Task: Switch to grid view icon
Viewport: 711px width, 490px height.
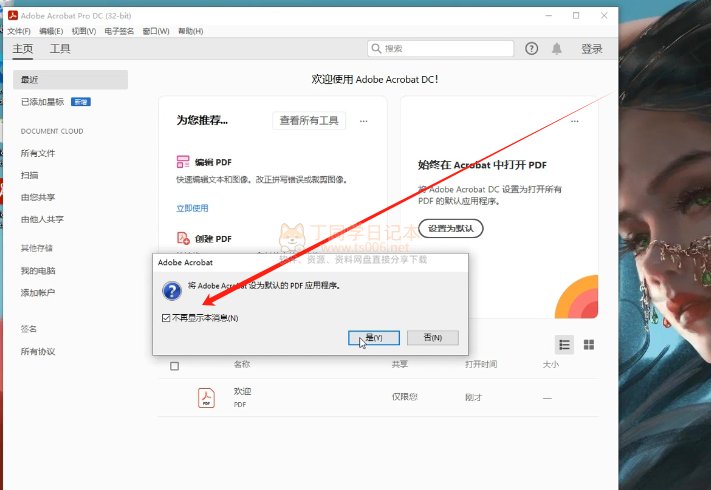Action: tap(589, 345)
